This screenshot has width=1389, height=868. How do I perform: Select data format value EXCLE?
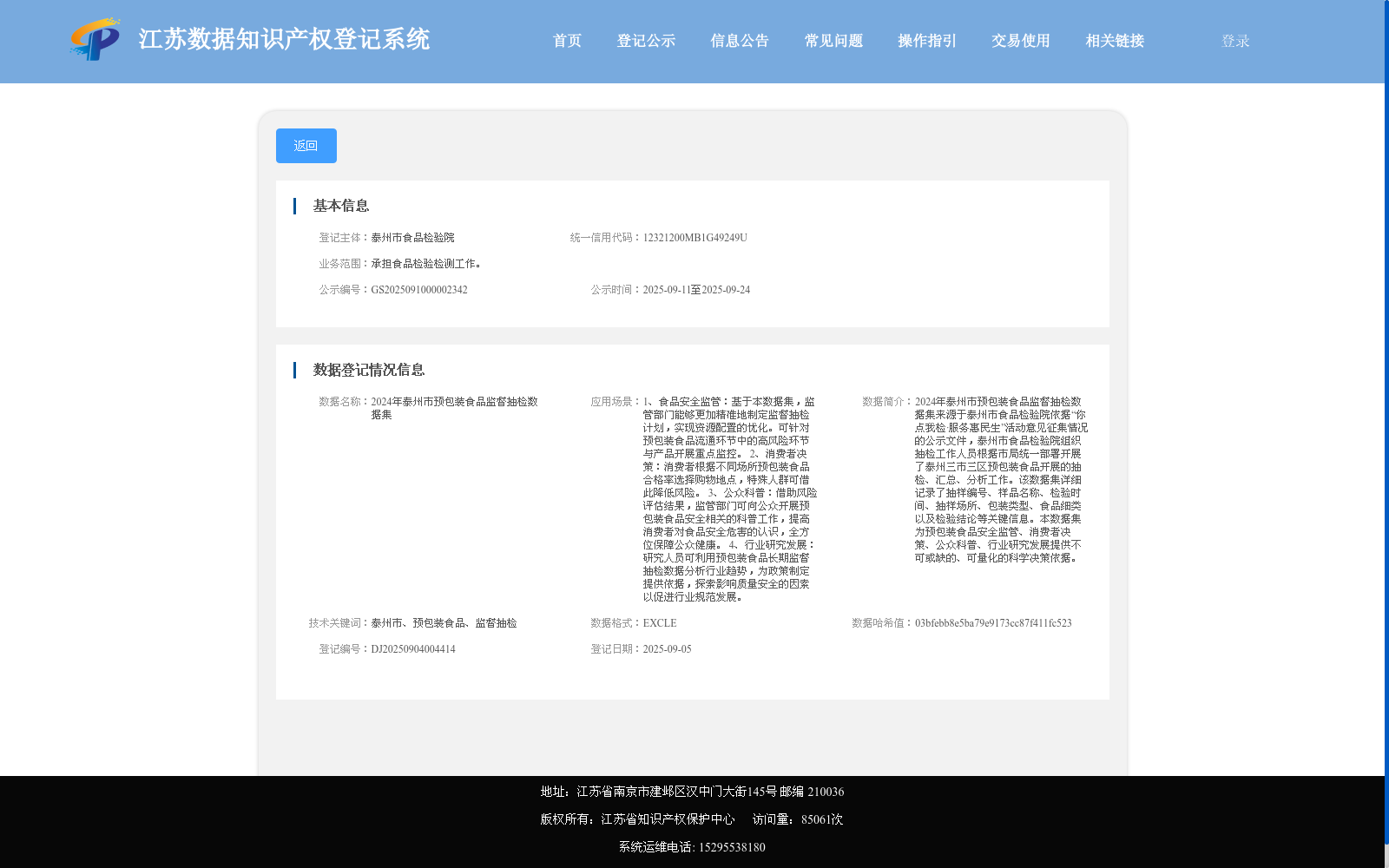[x=660, y=623]
